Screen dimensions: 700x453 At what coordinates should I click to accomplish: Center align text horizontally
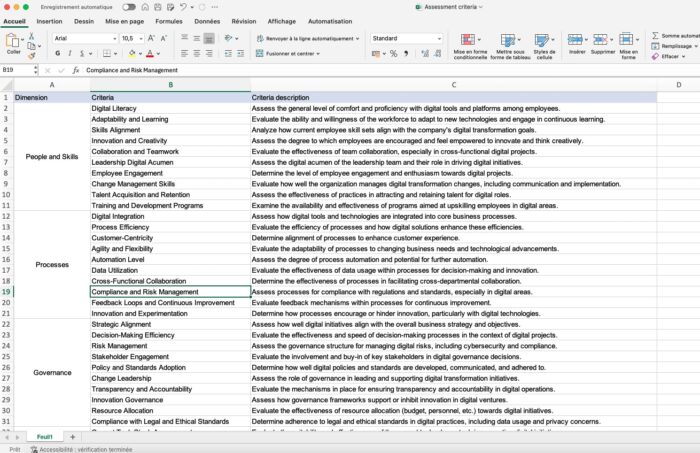197,54
